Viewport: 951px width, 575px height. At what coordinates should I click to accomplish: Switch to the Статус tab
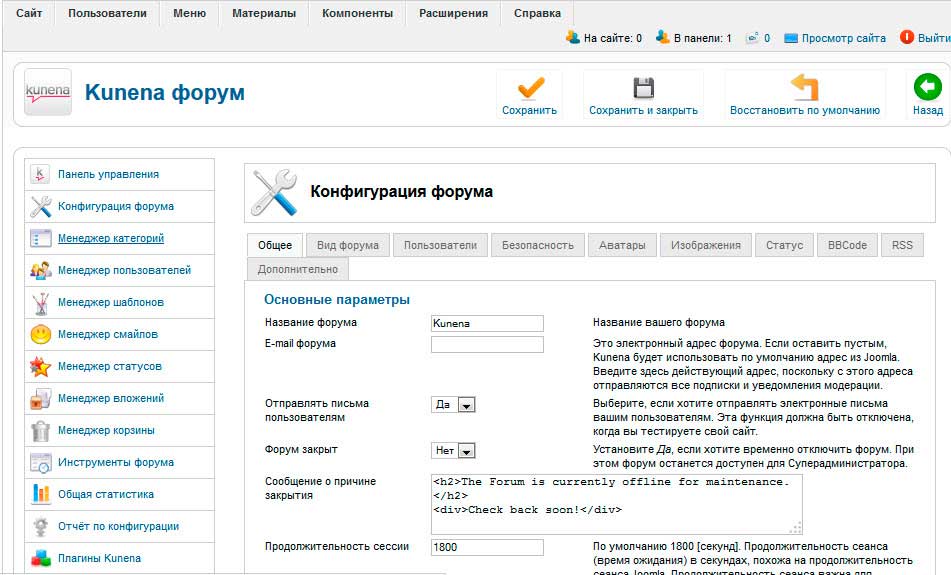tap(784, 246)
